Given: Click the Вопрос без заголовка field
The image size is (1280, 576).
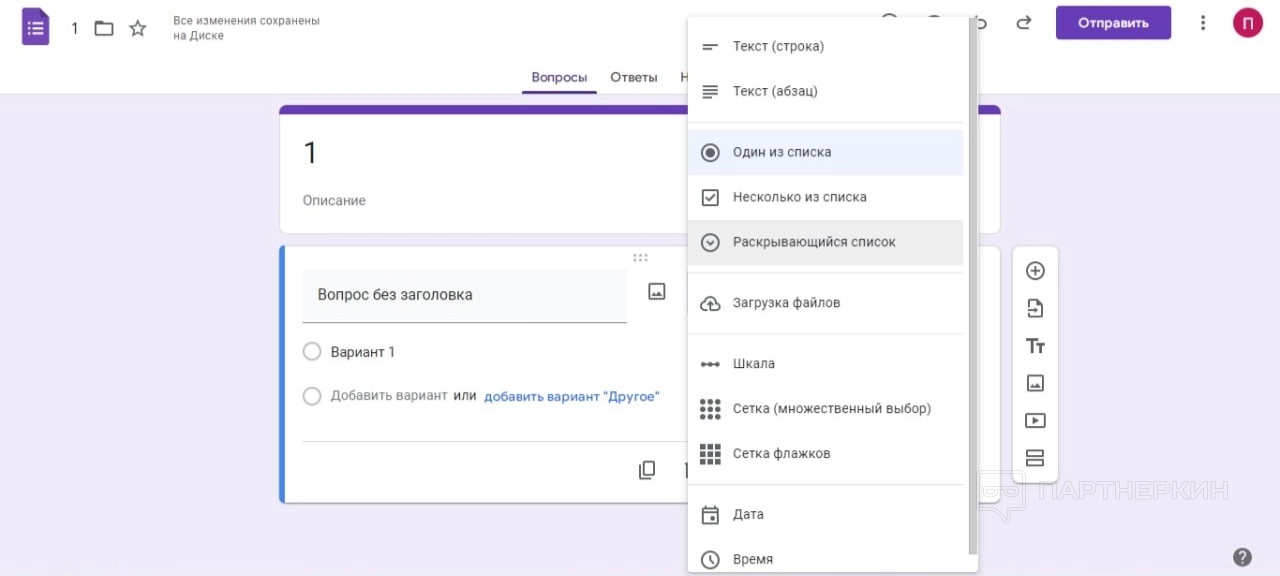Looking at the screenshot, I should (x=464, y=295).
